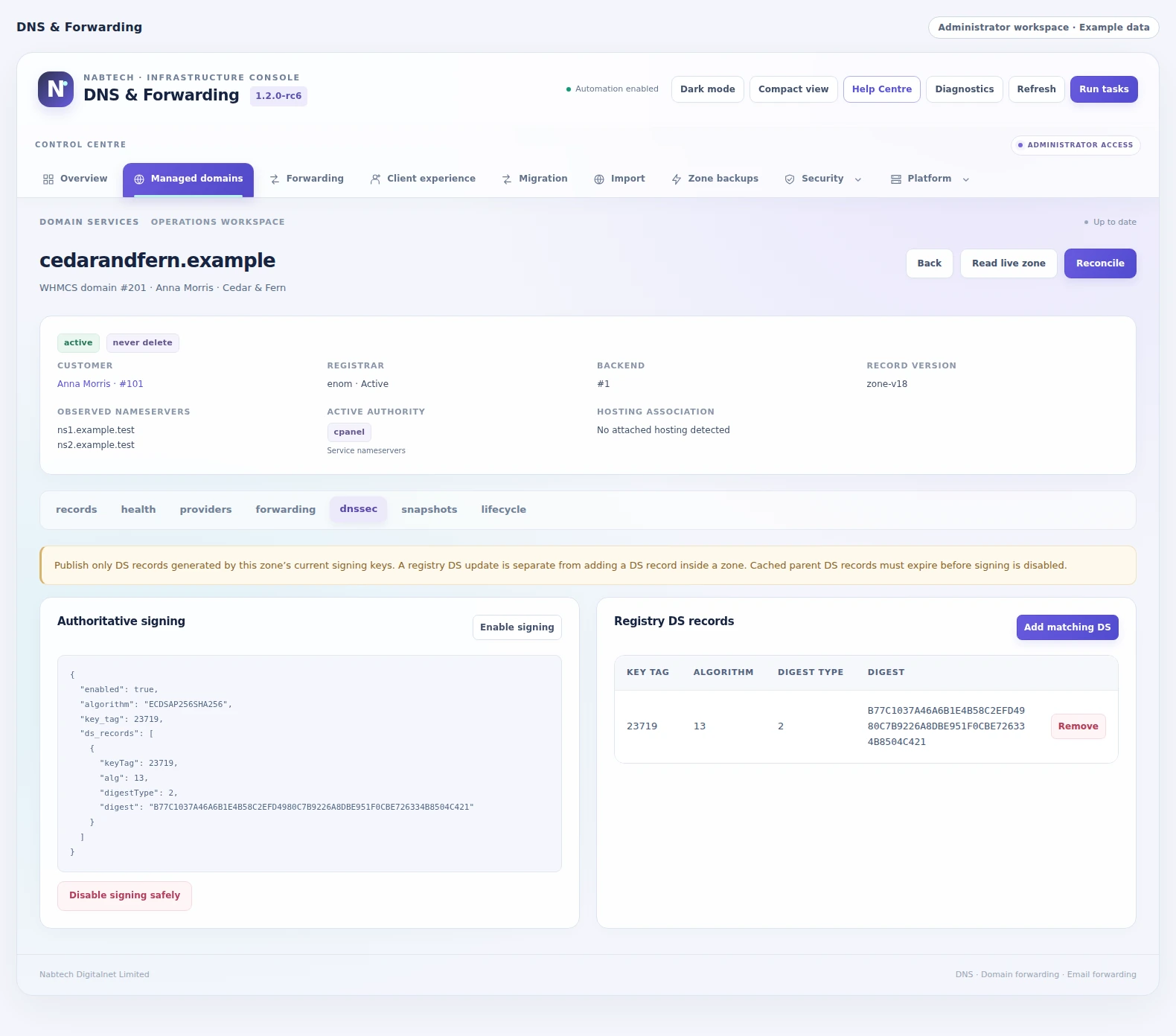Click Enable signing
The height and width of the screenshot is (1036, 1176).
[517, 627]
